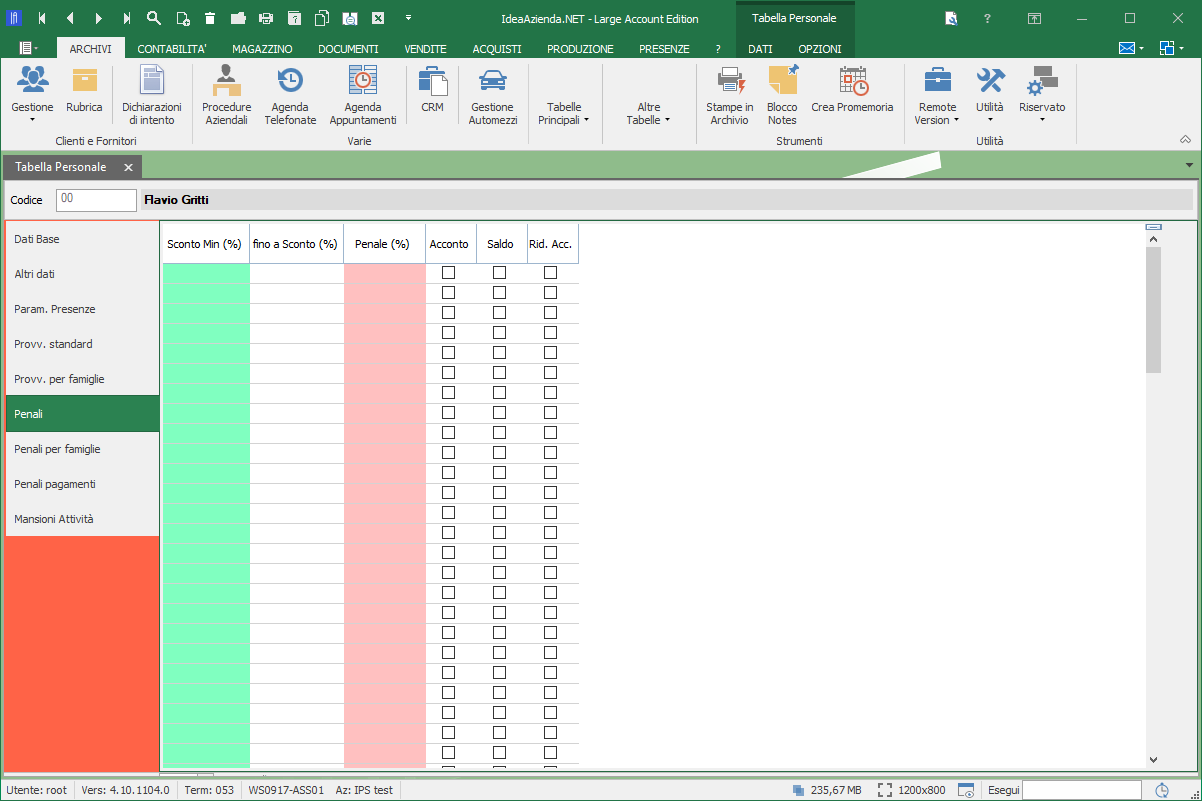This screenshot has height=801, width=1202.
Task: Open the Altre Tabelle dropdown
Action: tap(649, 113)
